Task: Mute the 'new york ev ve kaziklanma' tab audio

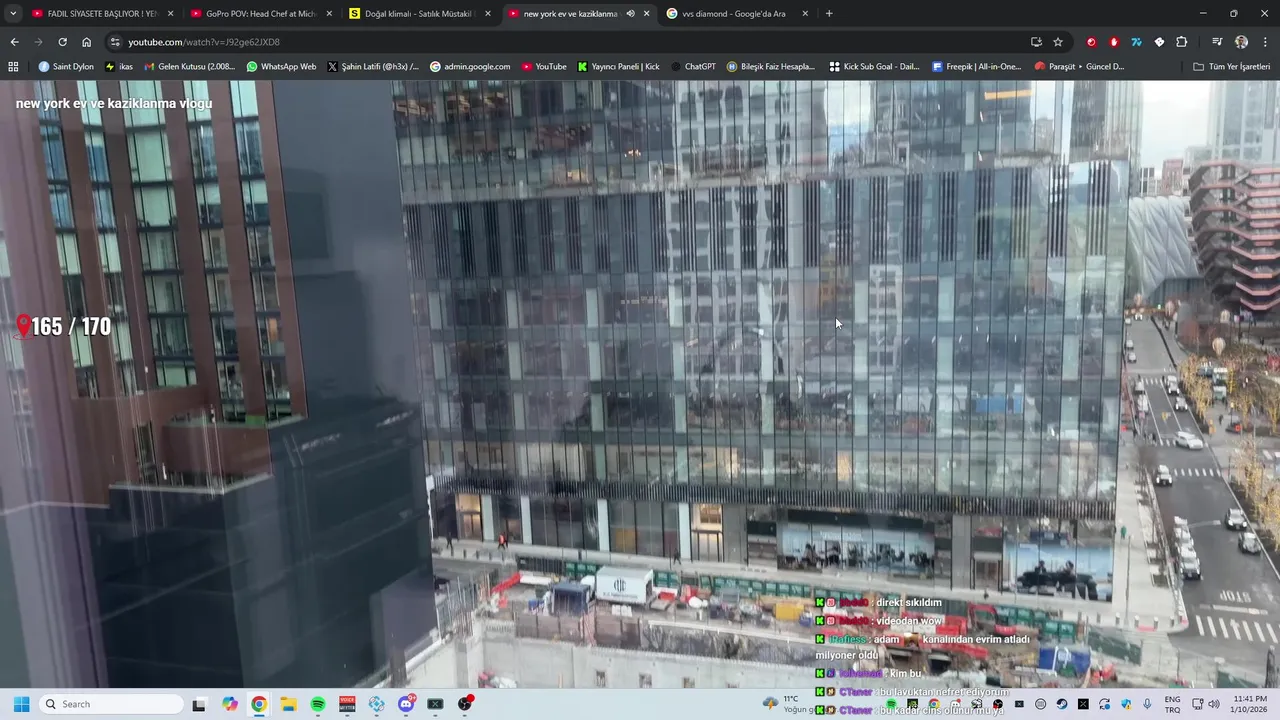Action: 630,14
